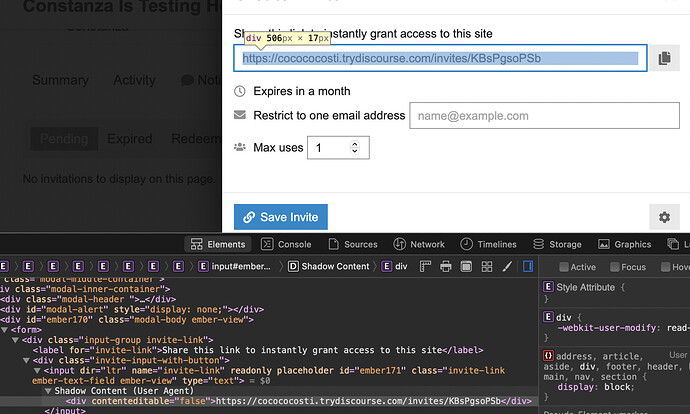Click the clock icon beside Expires in a month
The image size is (690, 414).
pyautogui.click(x=240, y=91)
